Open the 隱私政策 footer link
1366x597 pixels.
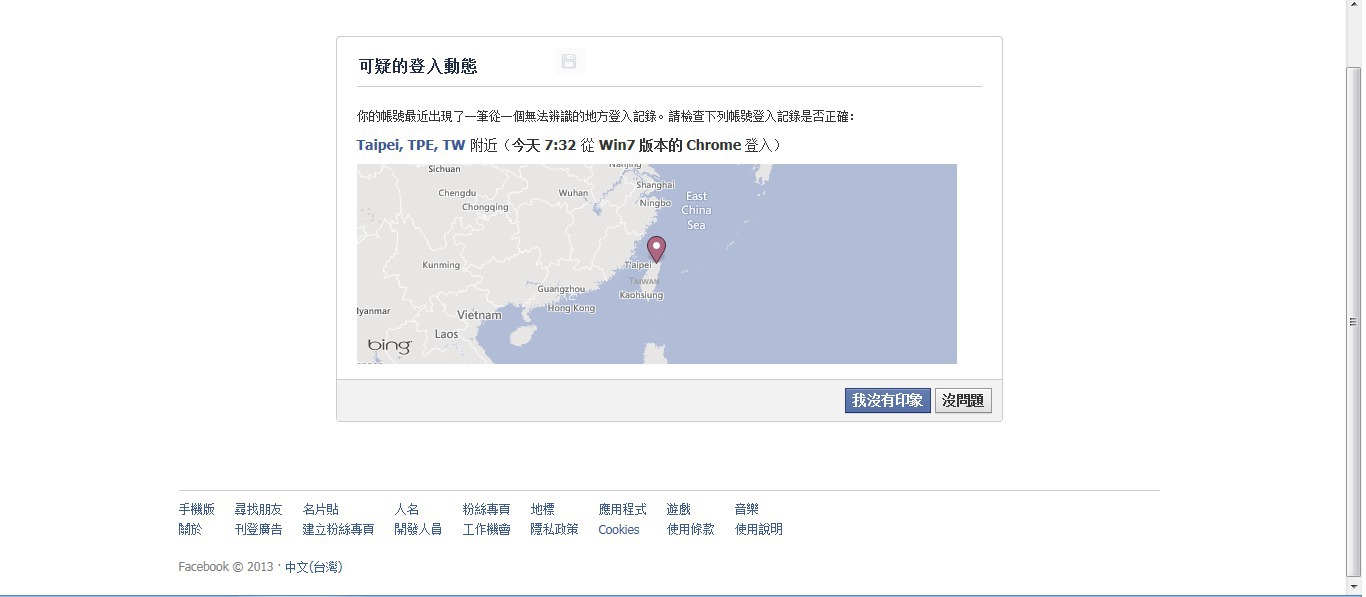click(x=555, y=529)
